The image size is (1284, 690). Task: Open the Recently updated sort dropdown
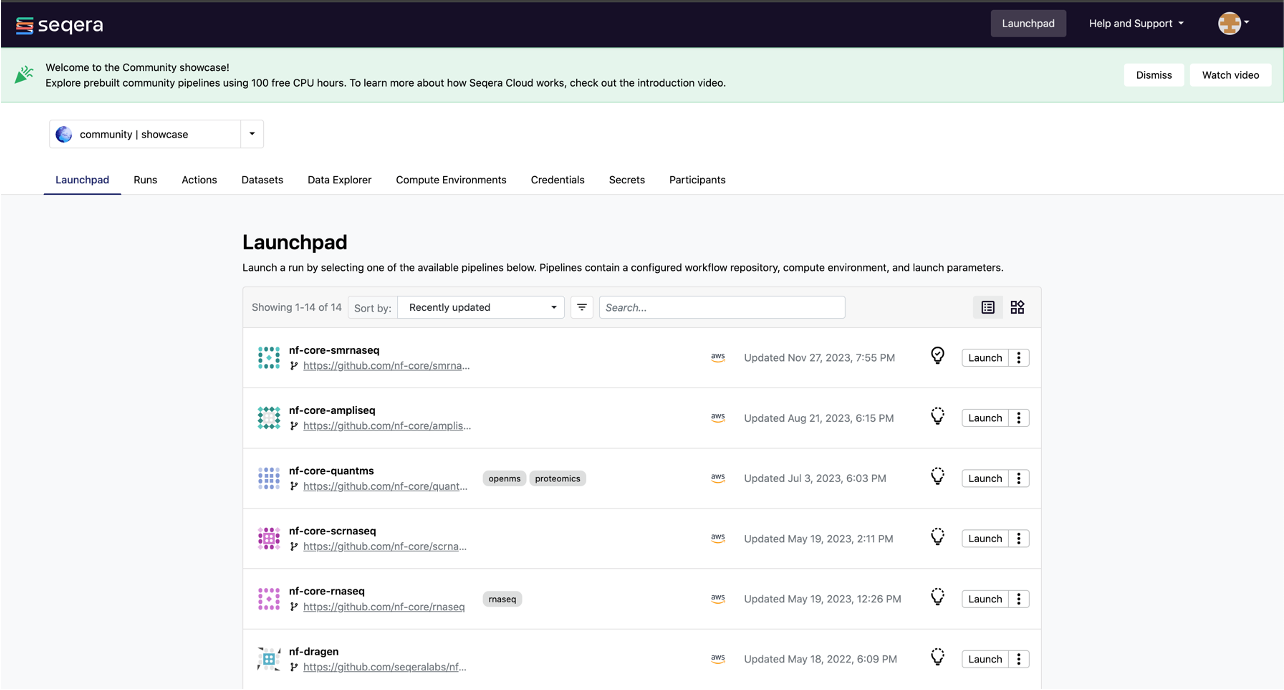[481, 307]
